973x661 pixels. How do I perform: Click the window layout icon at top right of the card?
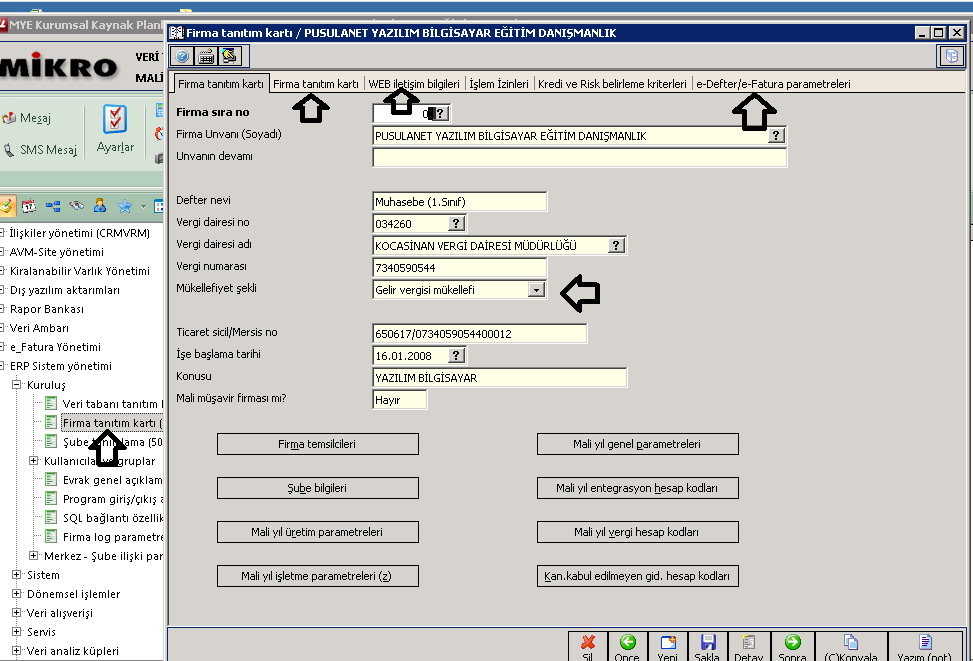coord(951,56)
